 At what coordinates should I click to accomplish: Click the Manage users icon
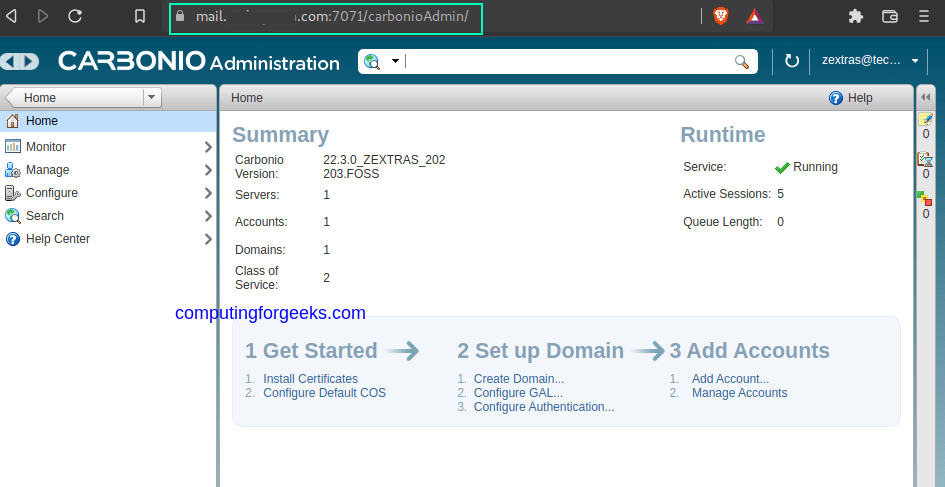click(x=13, y=170)
